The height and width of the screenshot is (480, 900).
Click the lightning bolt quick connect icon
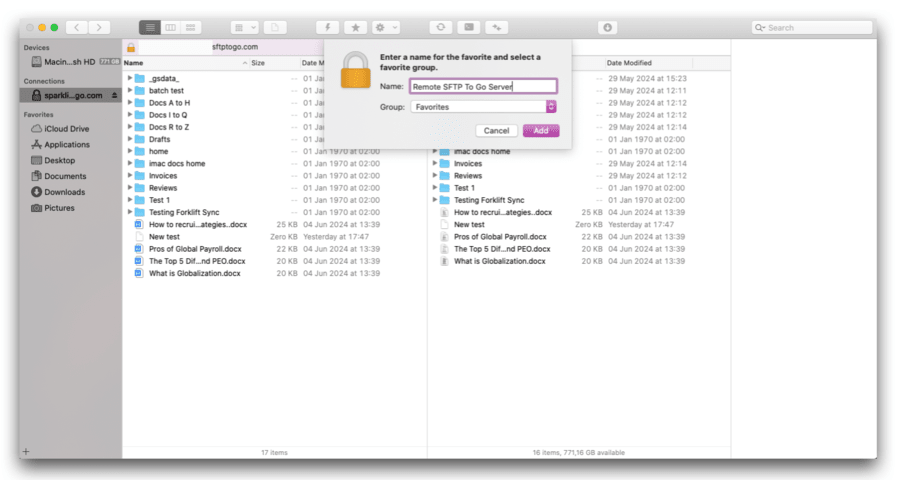(327, 27)
